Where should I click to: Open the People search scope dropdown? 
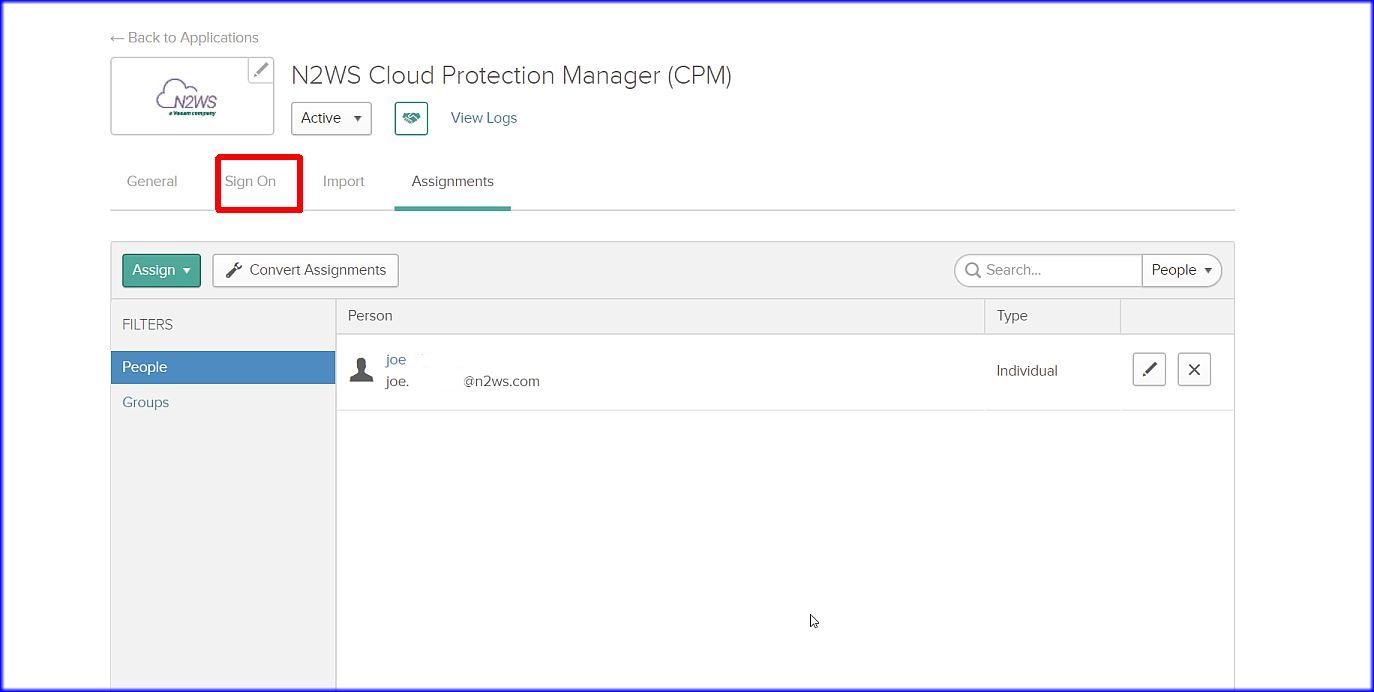tap(1182, 270)
